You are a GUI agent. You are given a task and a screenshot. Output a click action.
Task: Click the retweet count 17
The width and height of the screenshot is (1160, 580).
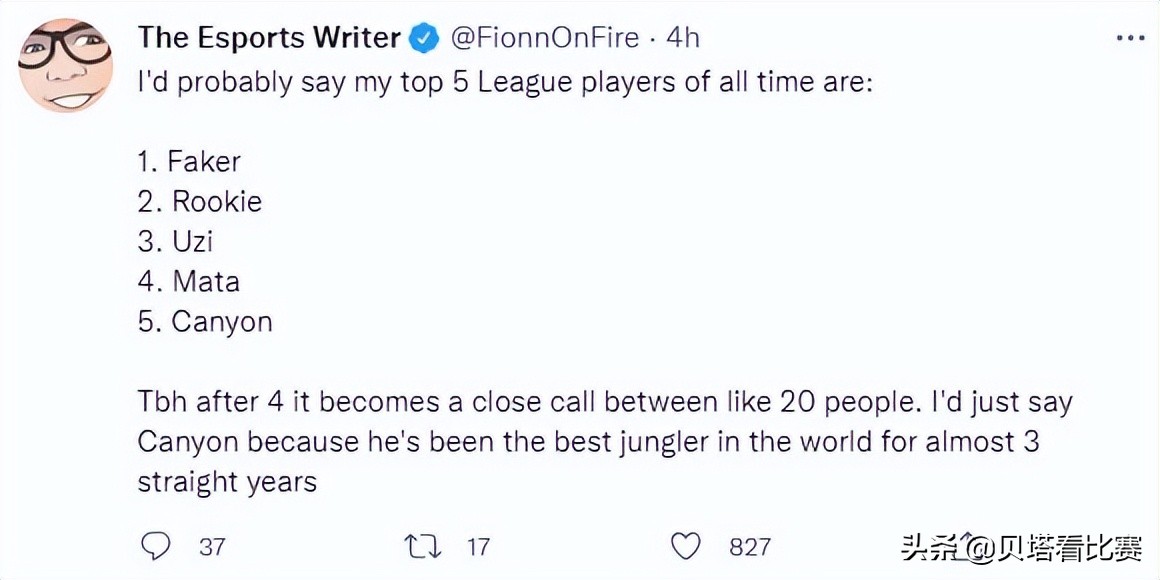478,547
